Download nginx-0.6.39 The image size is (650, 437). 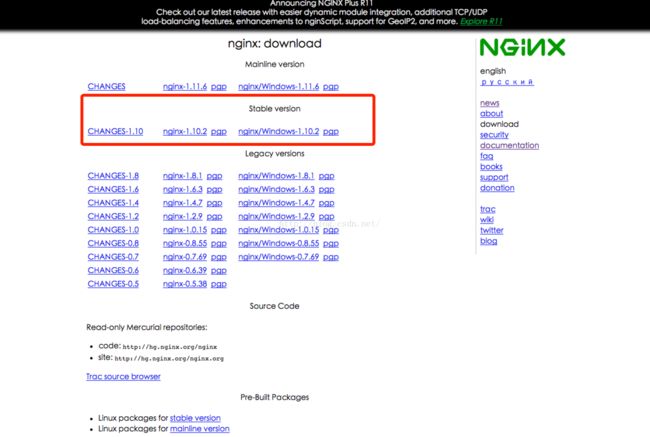(185, 270)
